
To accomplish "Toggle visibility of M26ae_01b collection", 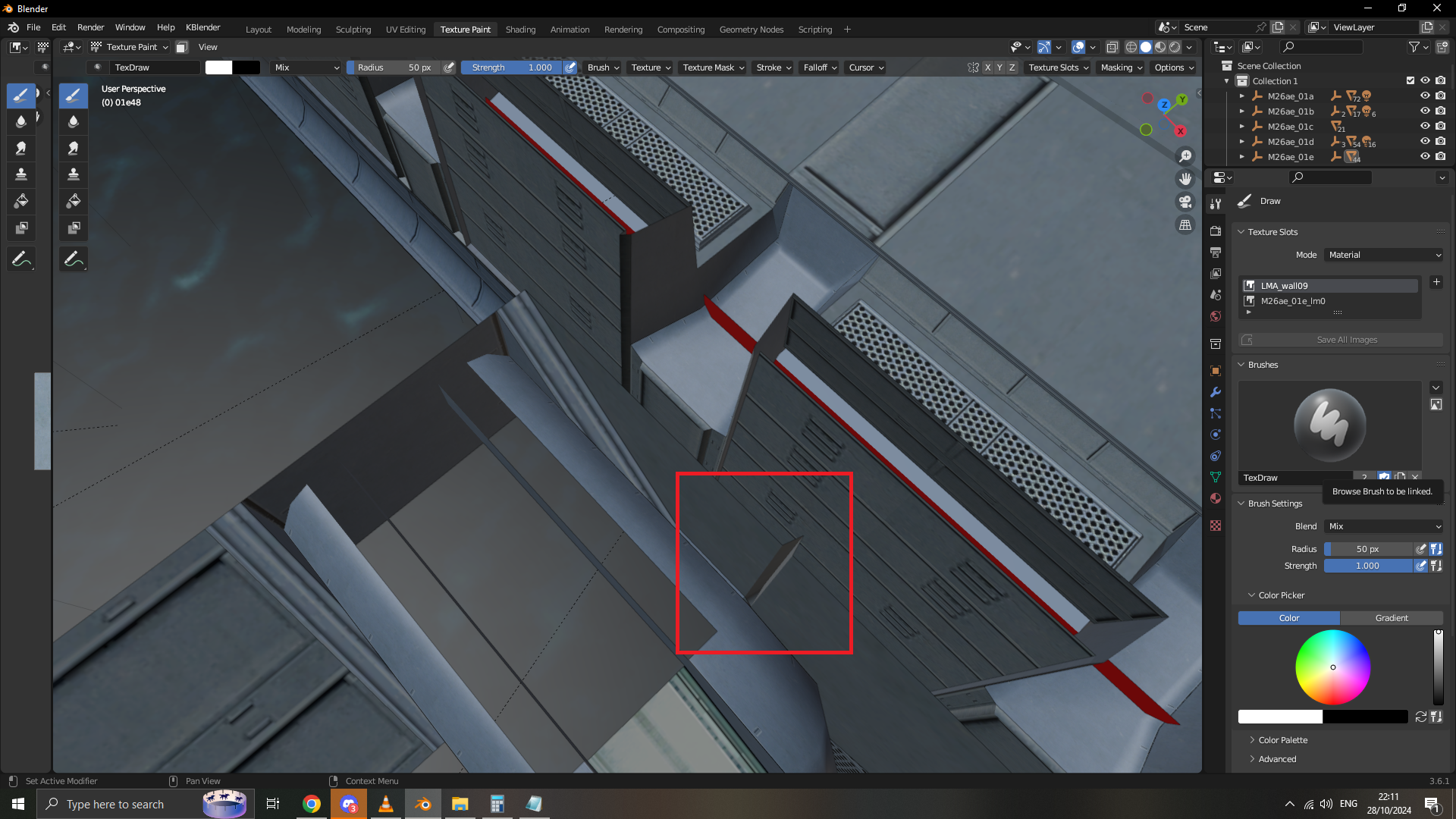I will coord(1426,111).
